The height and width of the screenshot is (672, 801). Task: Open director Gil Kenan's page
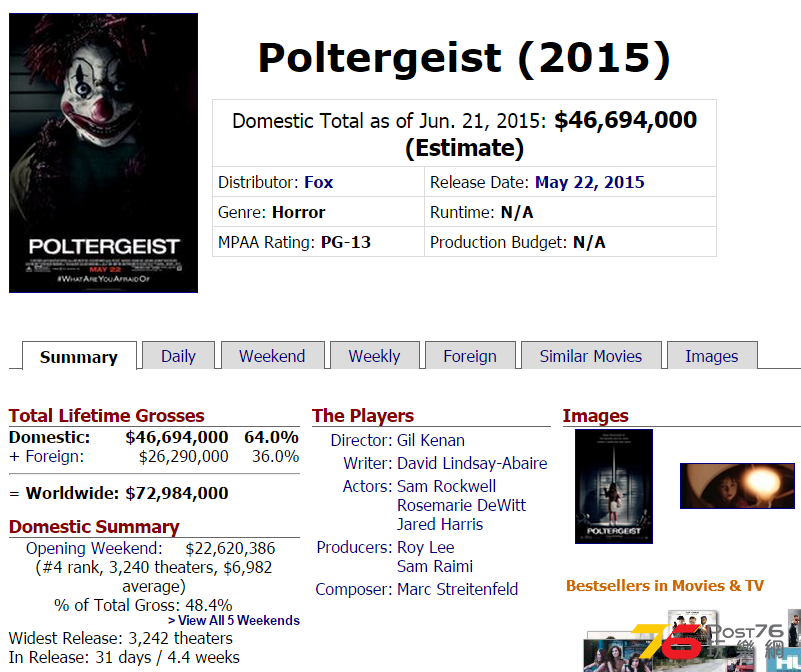[431, 440]
